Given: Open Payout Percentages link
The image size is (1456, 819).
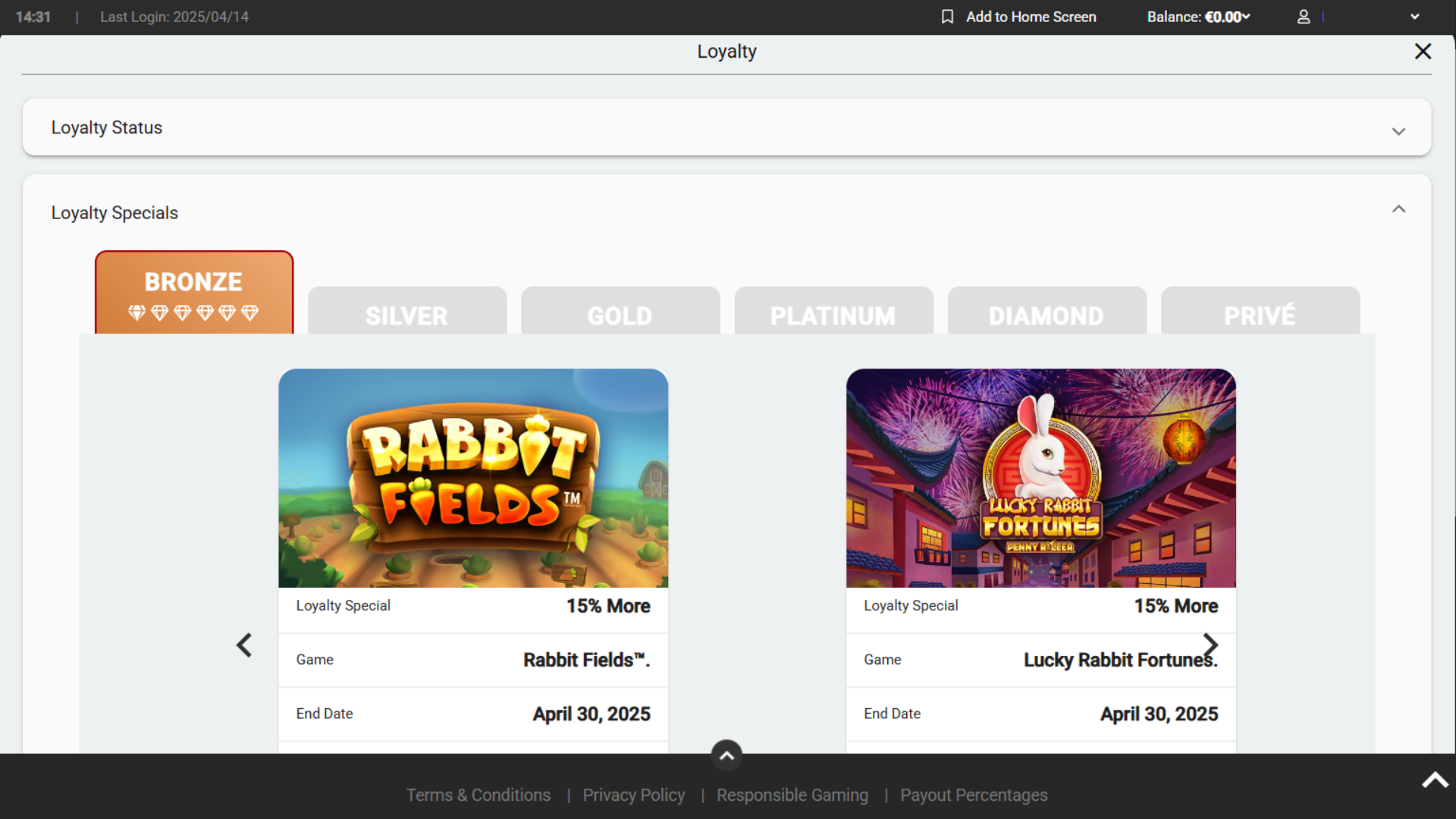Looking at the screenshot, I should point(974,795).
